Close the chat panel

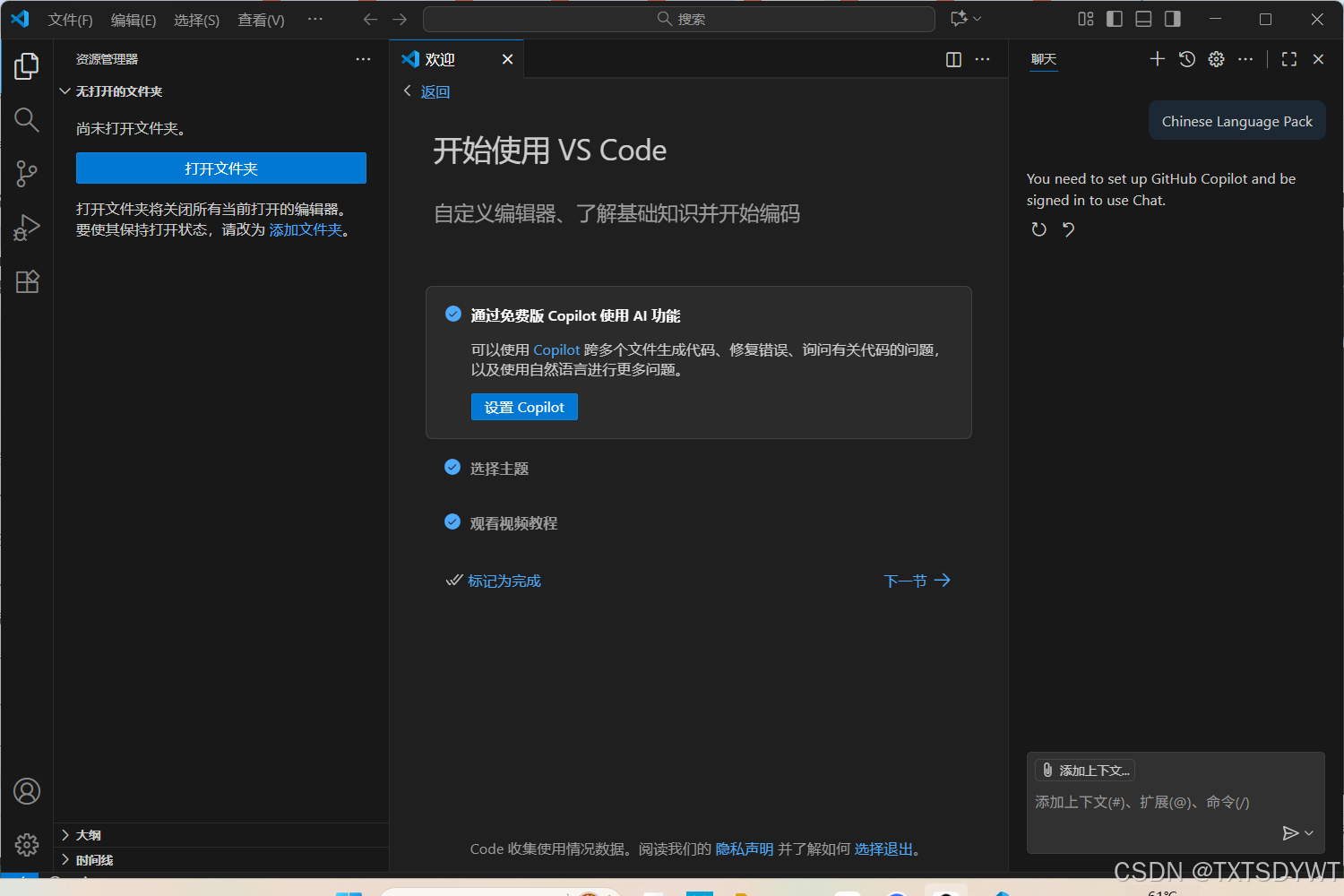pos(1318,59)
